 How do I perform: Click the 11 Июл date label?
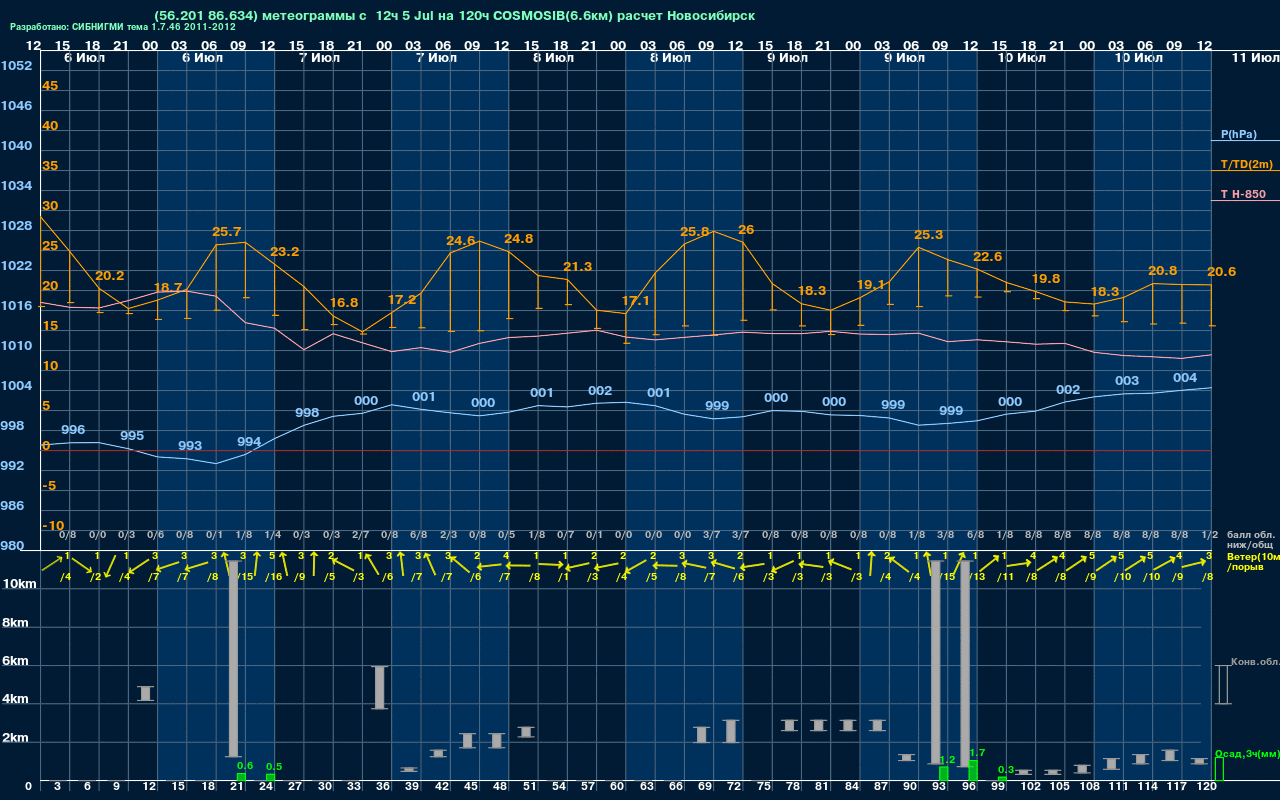point(1254,59)
